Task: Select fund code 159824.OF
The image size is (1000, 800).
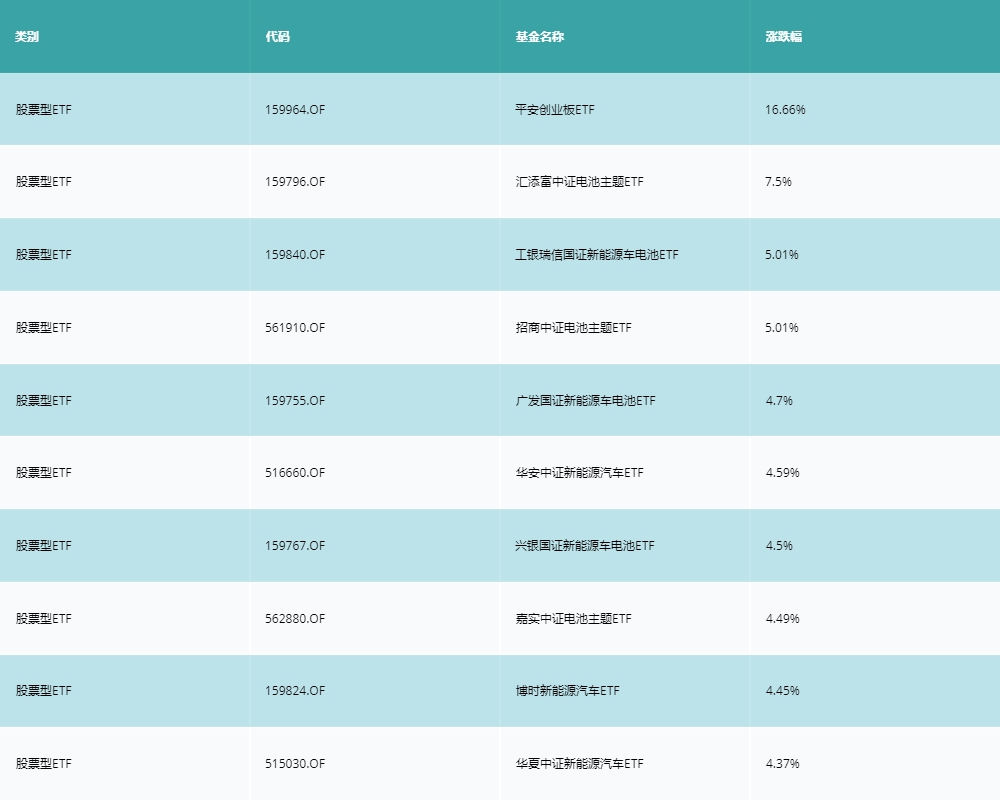Action: (x=295, y=690)
